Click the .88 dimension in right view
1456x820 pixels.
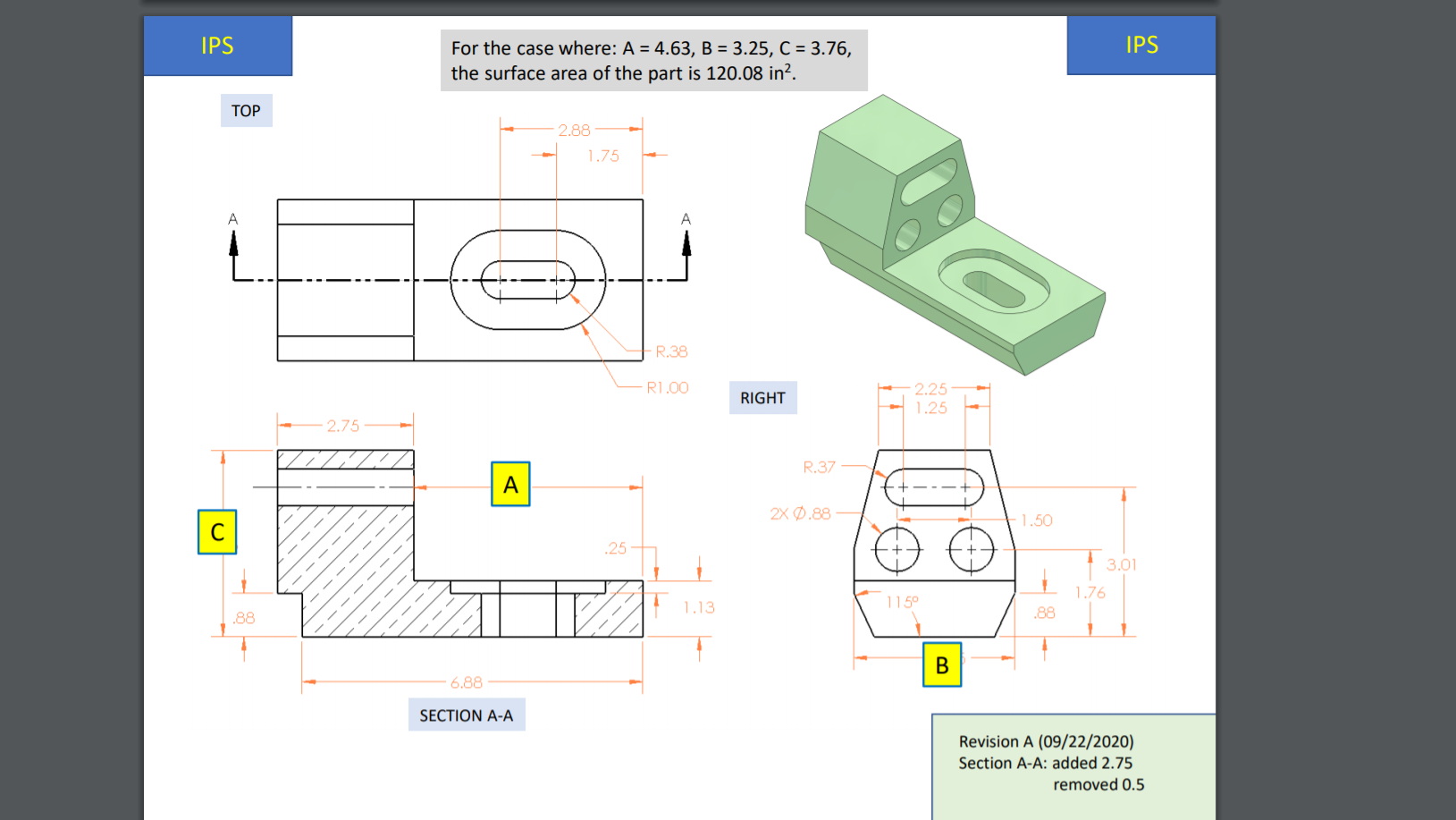pos(1044,613)
